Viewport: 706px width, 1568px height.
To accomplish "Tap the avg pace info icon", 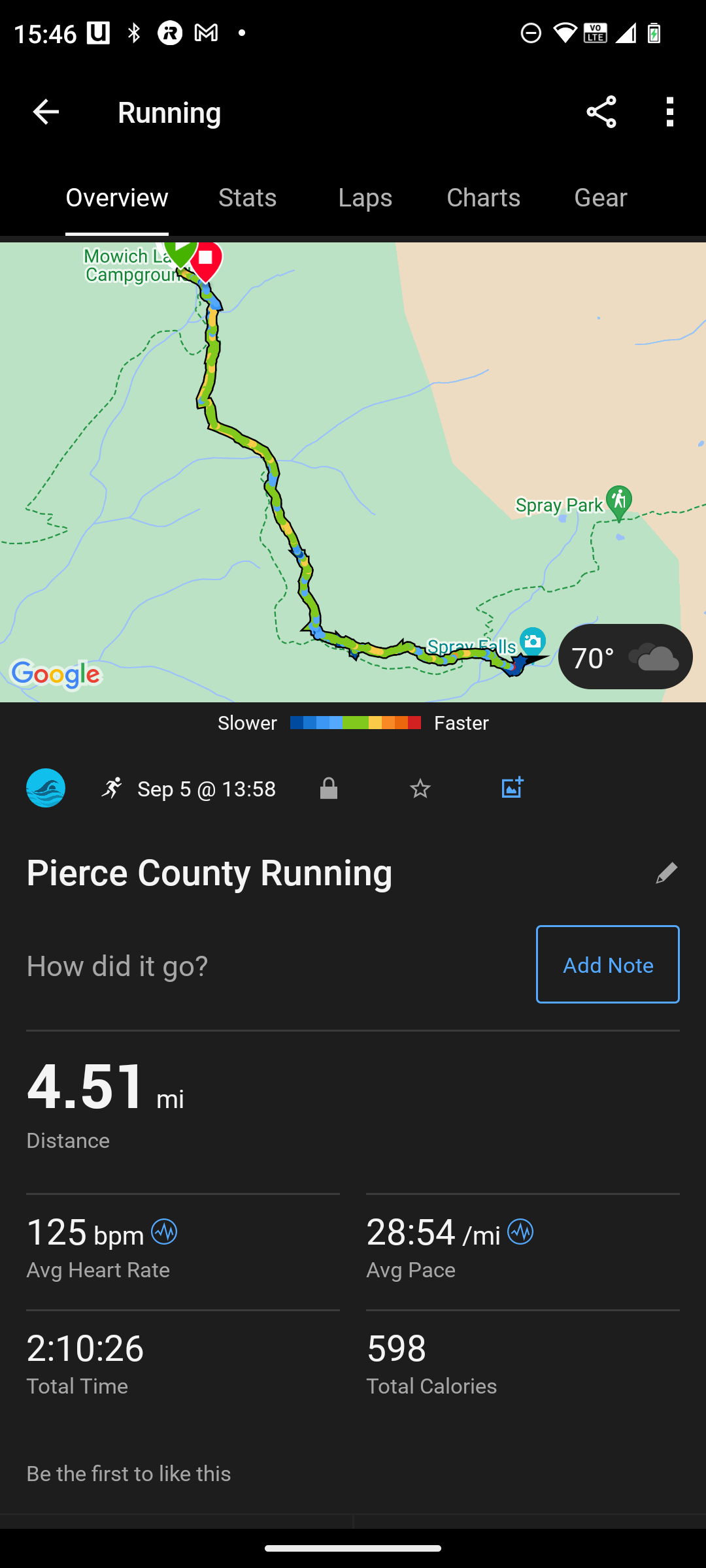I will click(520, 1232).
